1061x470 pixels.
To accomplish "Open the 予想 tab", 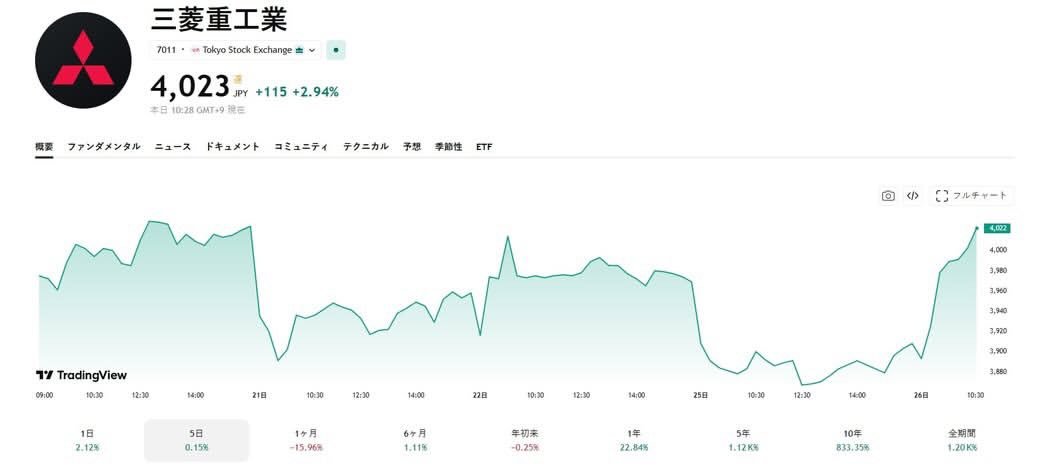I will [412, 147].
